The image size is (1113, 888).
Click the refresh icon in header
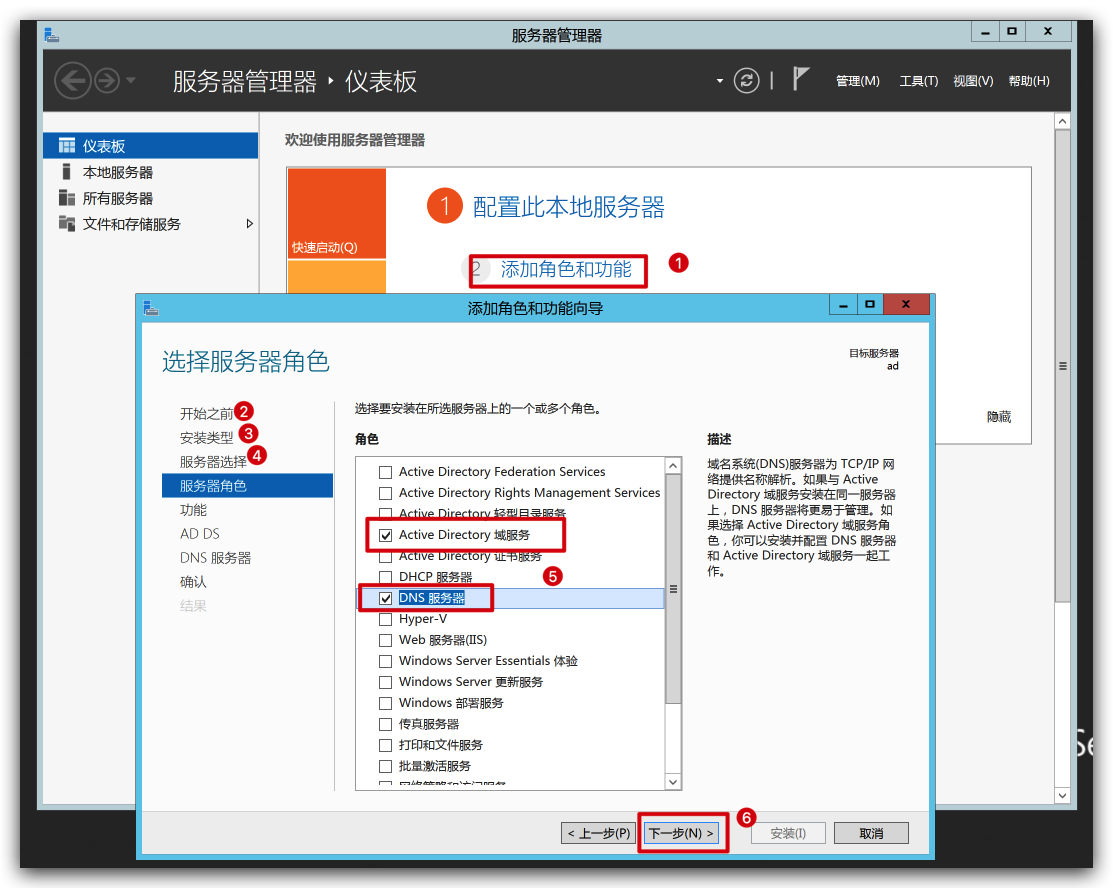746,81
